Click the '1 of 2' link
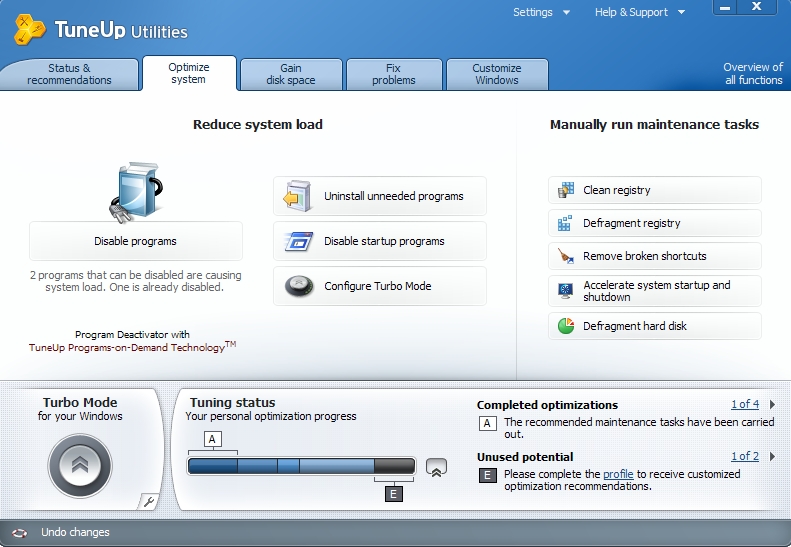Screen dimensions: 791x547 coord(745,456)
